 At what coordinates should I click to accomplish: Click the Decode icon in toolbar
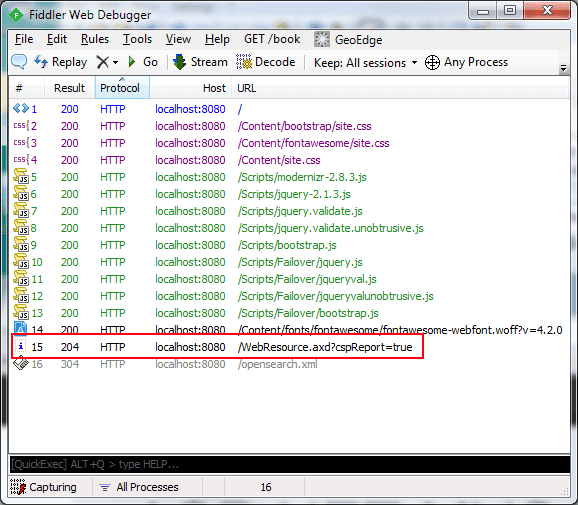click(244, 62)
